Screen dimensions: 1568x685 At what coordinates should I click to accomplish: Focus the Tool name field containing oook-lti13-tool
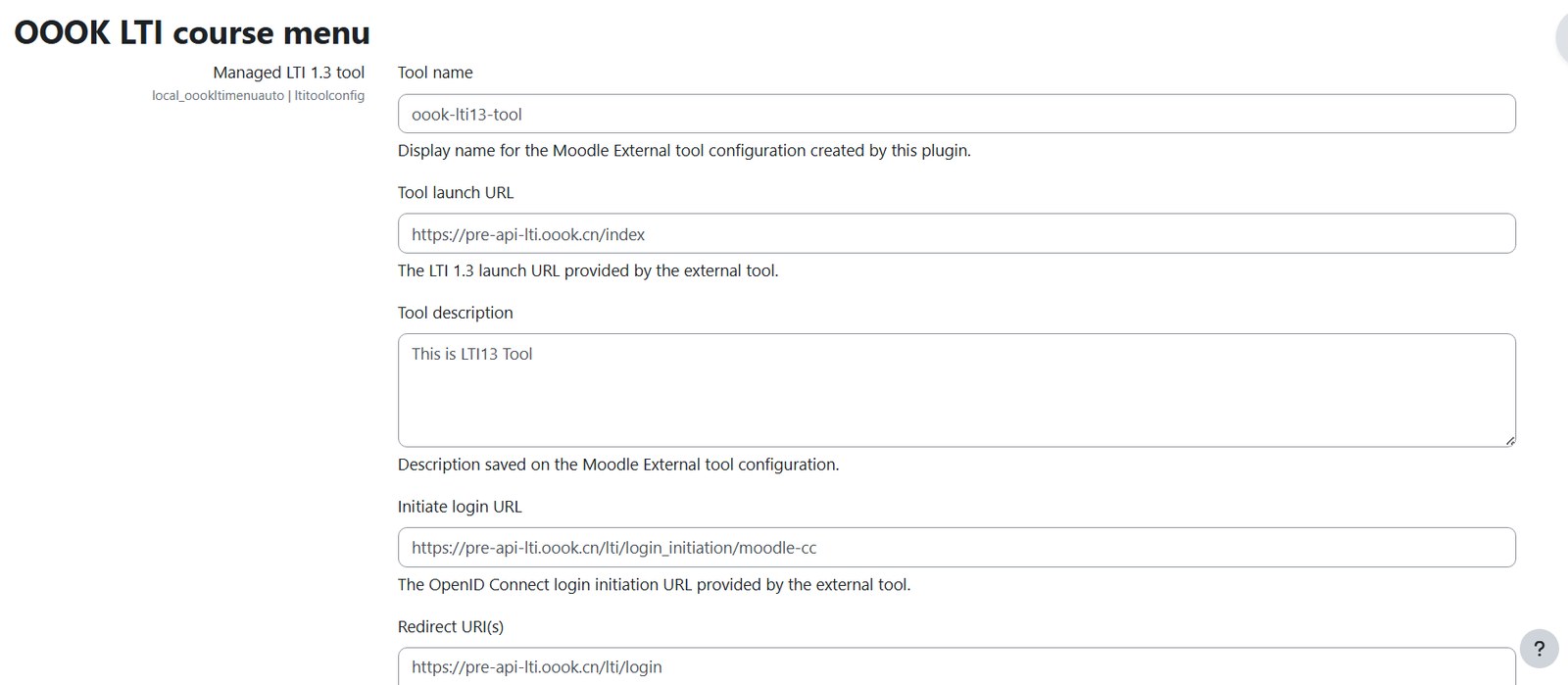click(956, 114)
